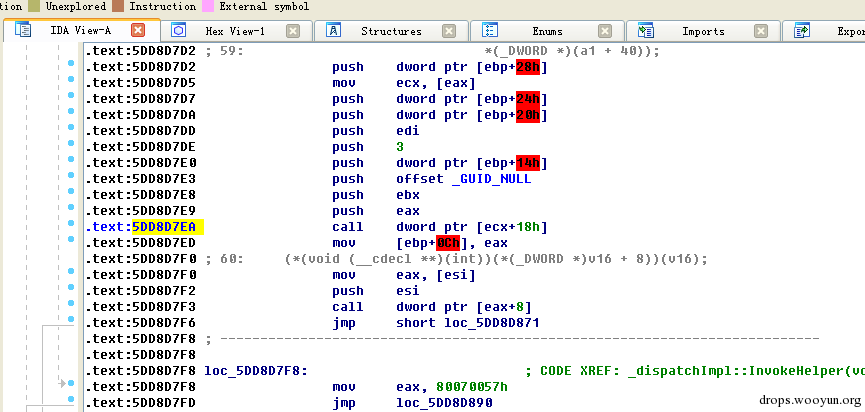The height and width of the screenshot is (412, 865).
Task: Toggle breakpoint dot at address 5DD8D7DE
Action: click(71, 143)
